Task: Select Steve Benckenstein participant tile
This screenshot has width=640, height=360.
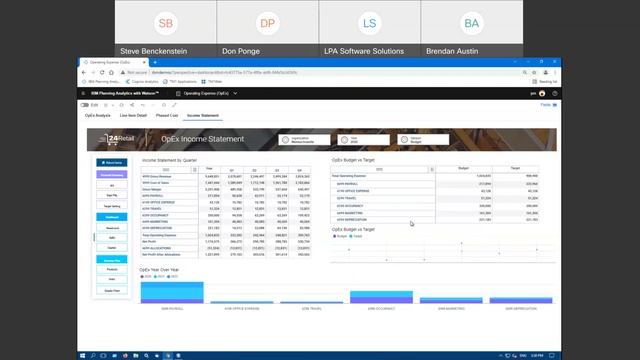Action: (x=166, y=29)
